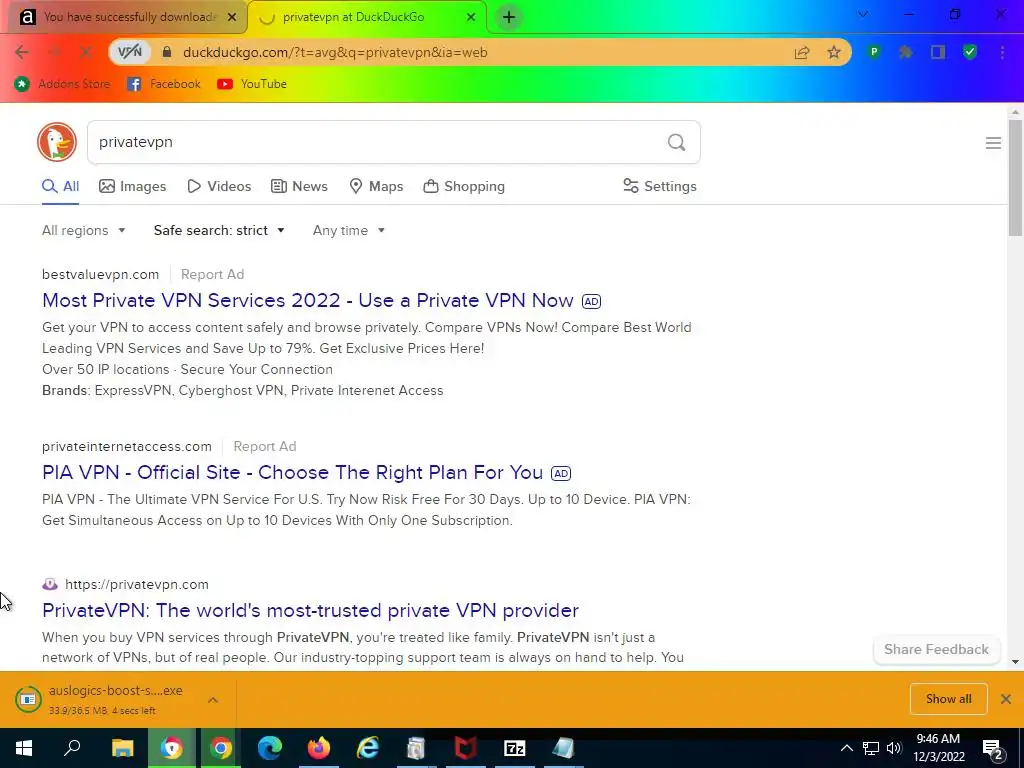Close the privatevpn at DuckDuckGo tab
This screenshot has width=1024, height=768.
pyautogui.click(x=471, y=17)
